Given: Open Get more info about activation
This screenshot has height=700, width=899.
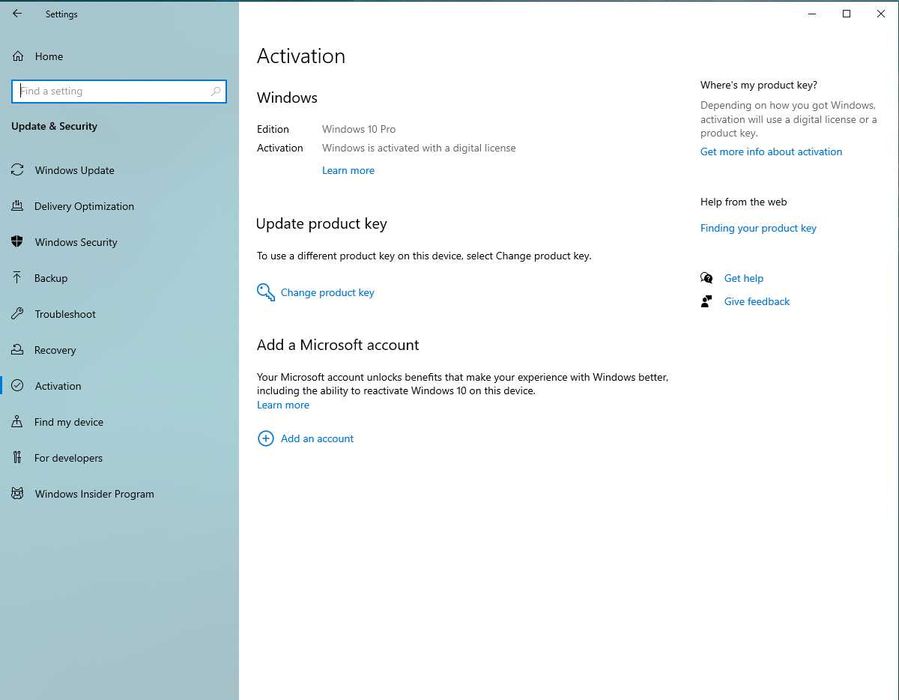Looking at the screenshot, I should tap(771, 152).
